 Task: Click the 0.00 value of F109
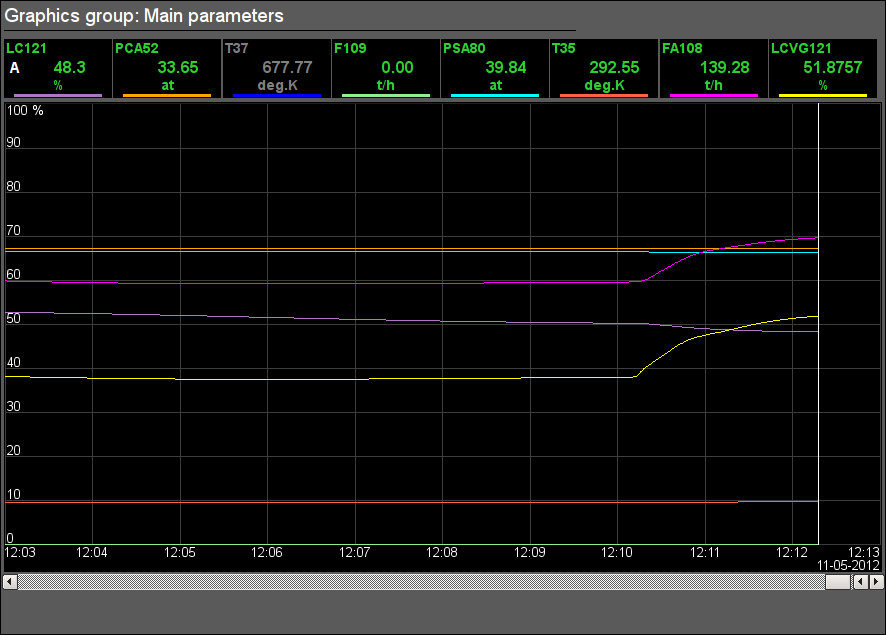click(x=397, y=67)
